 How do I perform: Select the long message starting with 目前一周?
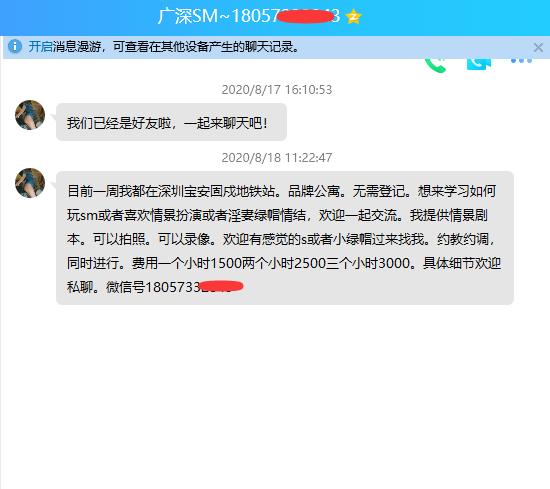pyautogui.click(x=285, y=238)
